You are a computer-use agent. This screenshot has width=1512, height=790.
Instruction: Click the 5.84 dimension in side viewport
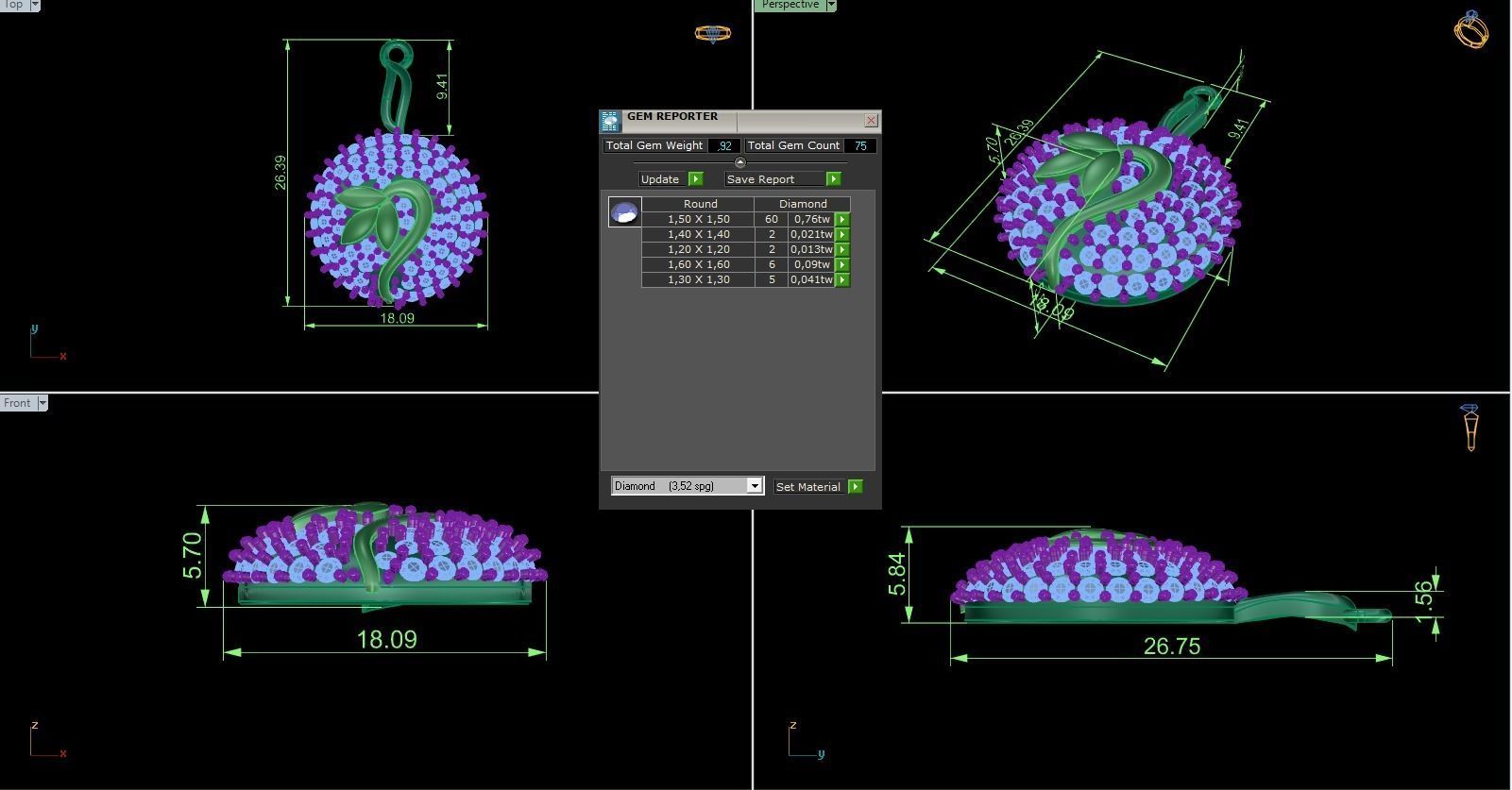pyautogui.click(x=896, y=574)
